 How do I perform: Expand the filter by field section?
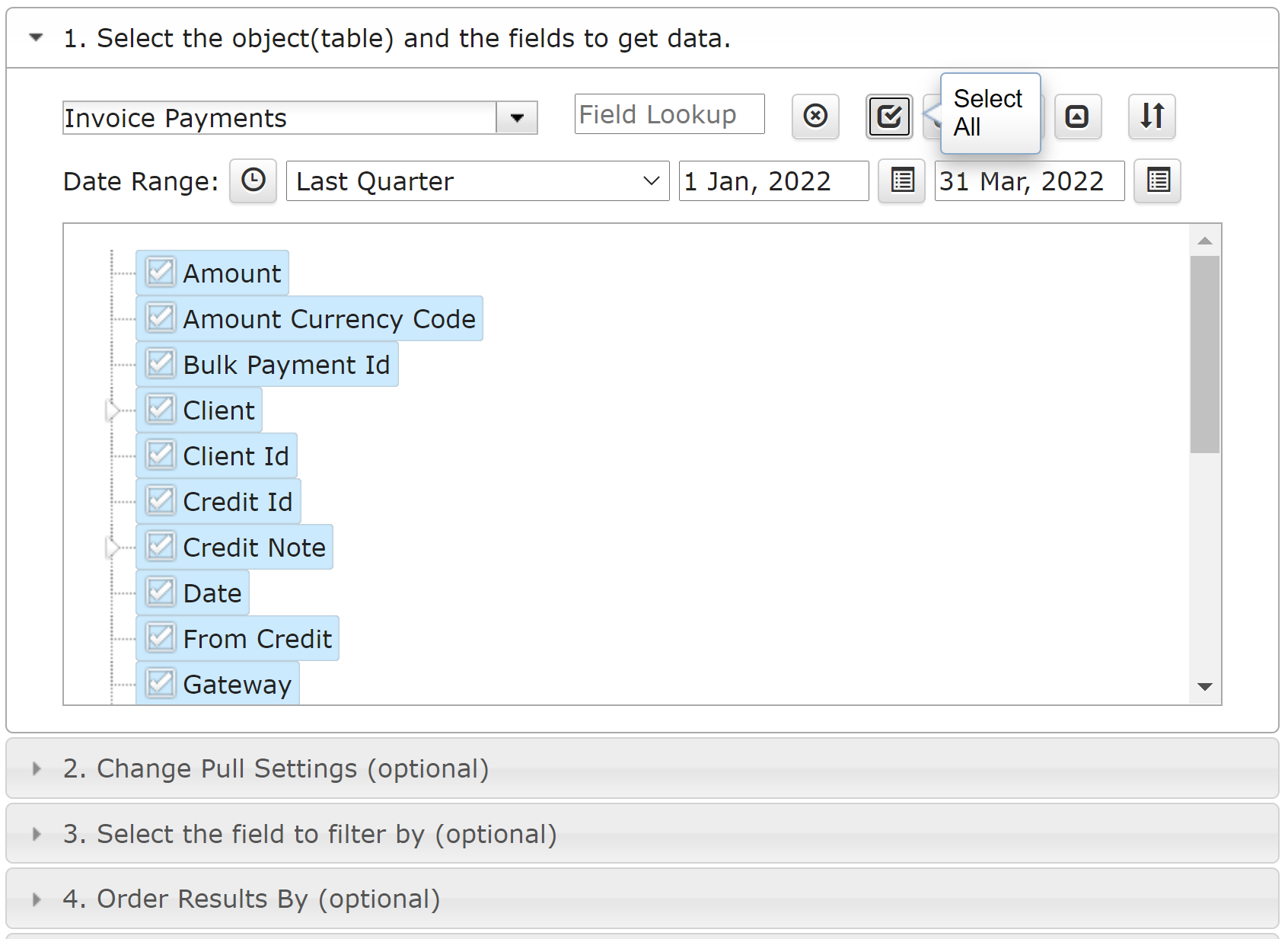[309, 834]
